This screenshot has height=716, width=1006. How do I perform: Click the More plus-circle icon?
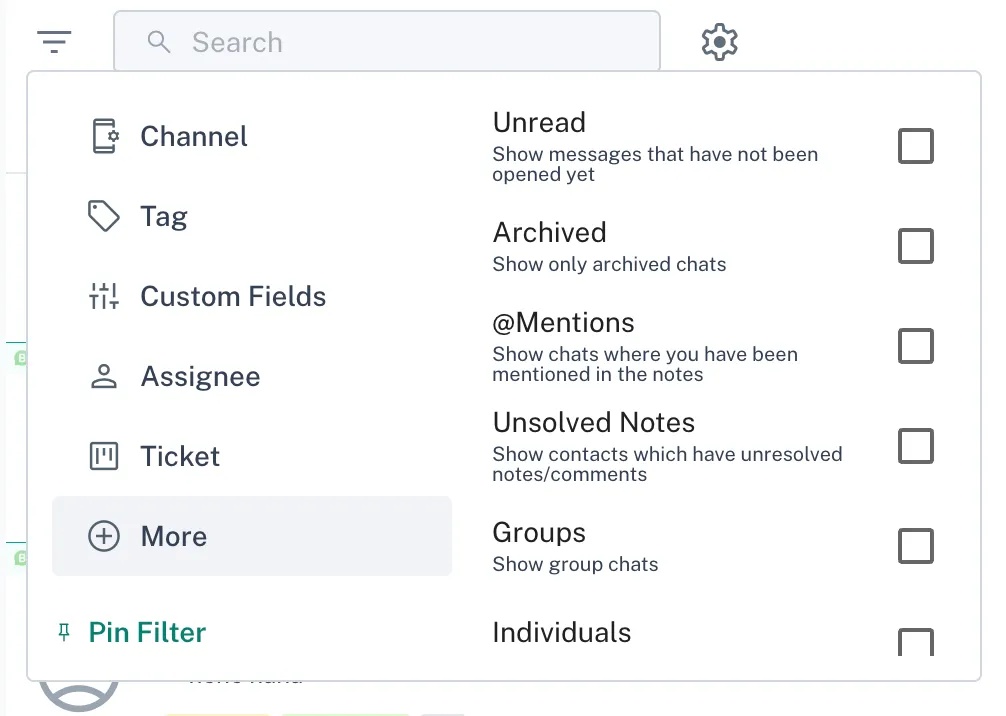coord(104,536)
